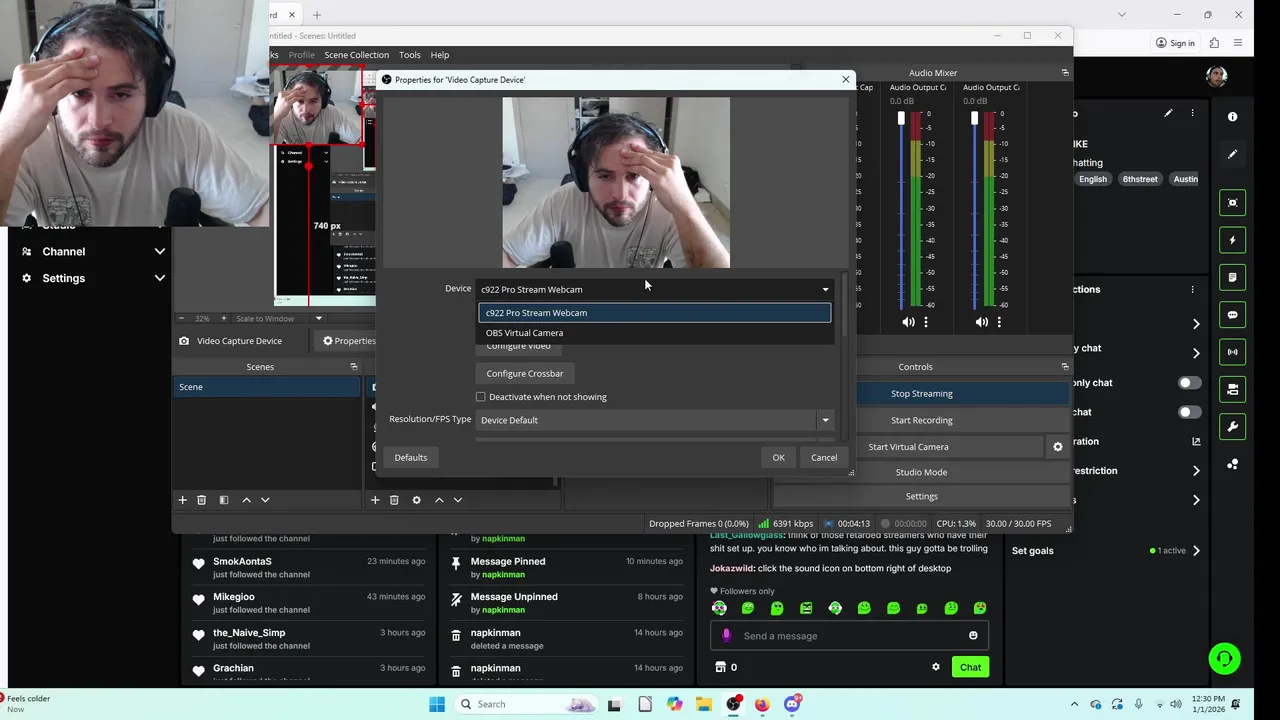
Task: Click Stop Streaming button
Action: click(921, 394)
